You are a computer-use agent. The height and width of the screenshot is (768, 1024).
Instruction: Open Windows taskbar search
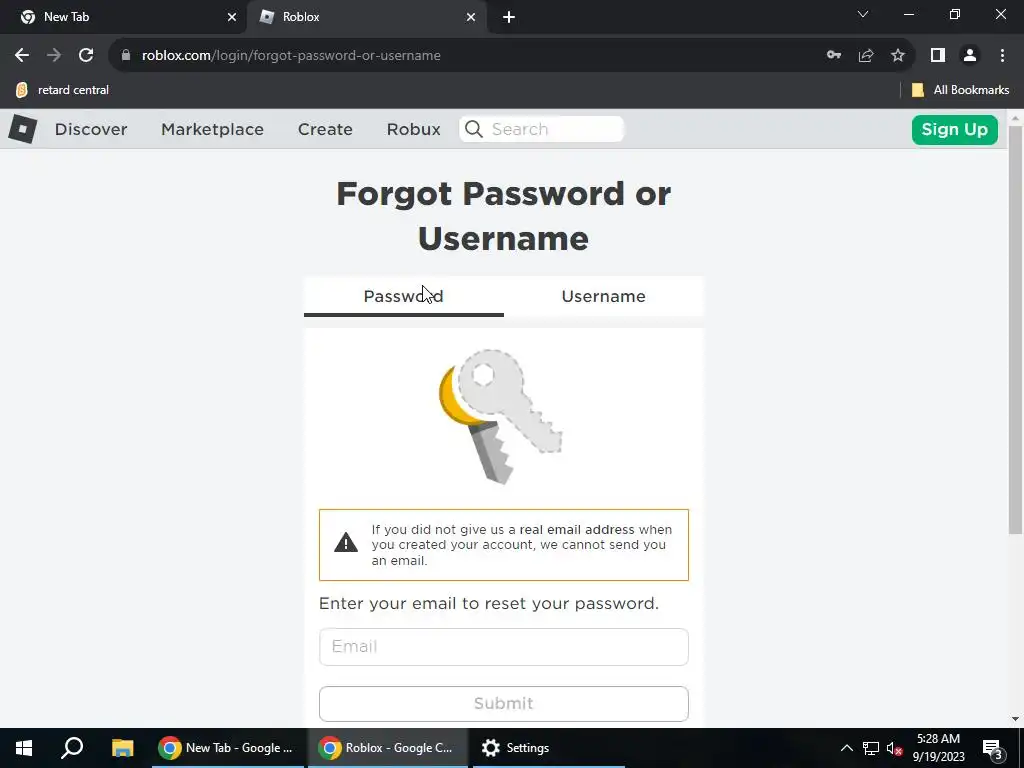click(72, 748)
